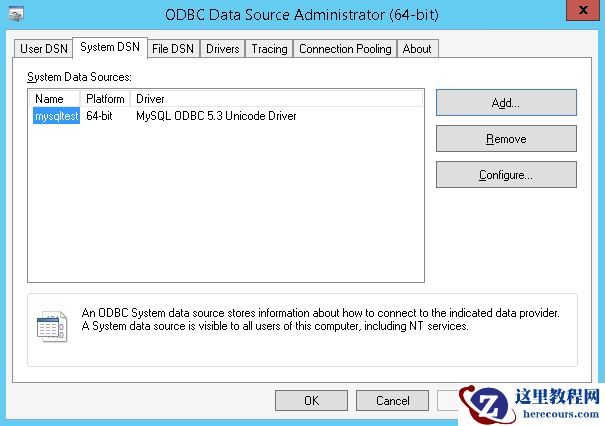The height and width of the screenshot is (426, 605).
Task: Sort by the Name column header
Action: [50, 99]
